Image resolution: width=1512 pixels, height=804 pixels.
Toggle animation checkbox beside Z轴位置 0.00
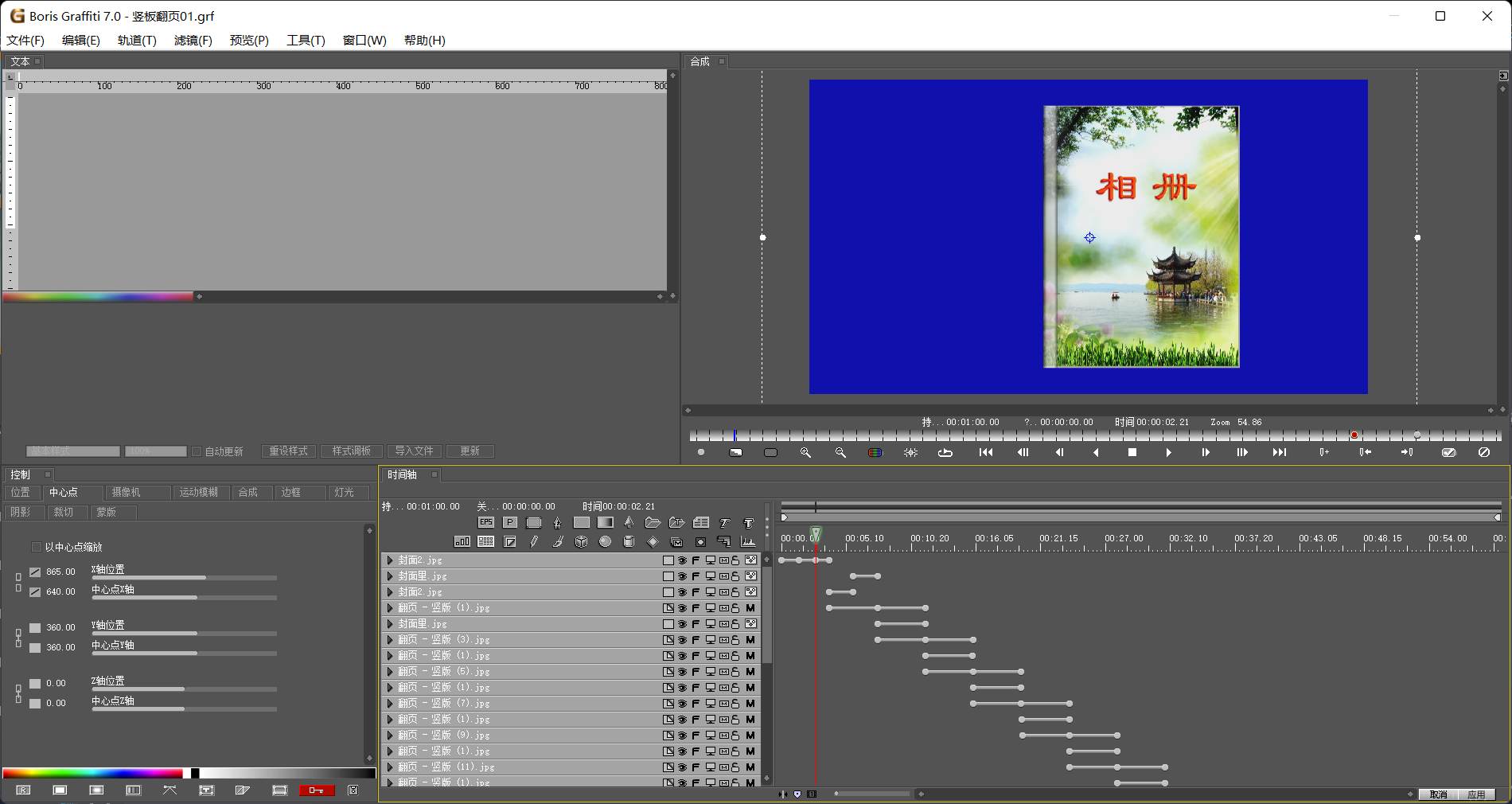click(x=35, y=683)
